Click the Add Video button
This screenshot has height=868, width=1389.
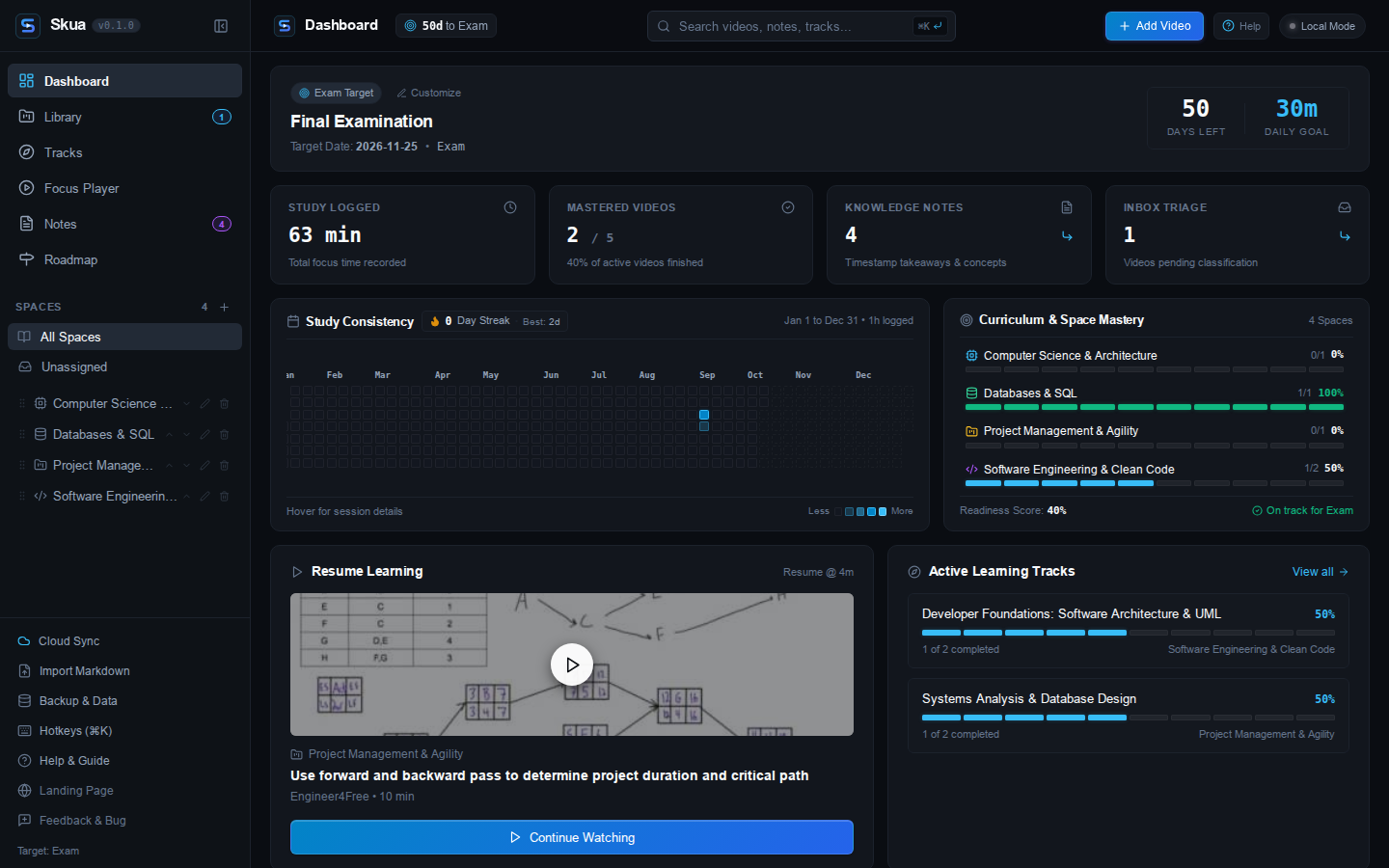click(x=1154, y=26)
